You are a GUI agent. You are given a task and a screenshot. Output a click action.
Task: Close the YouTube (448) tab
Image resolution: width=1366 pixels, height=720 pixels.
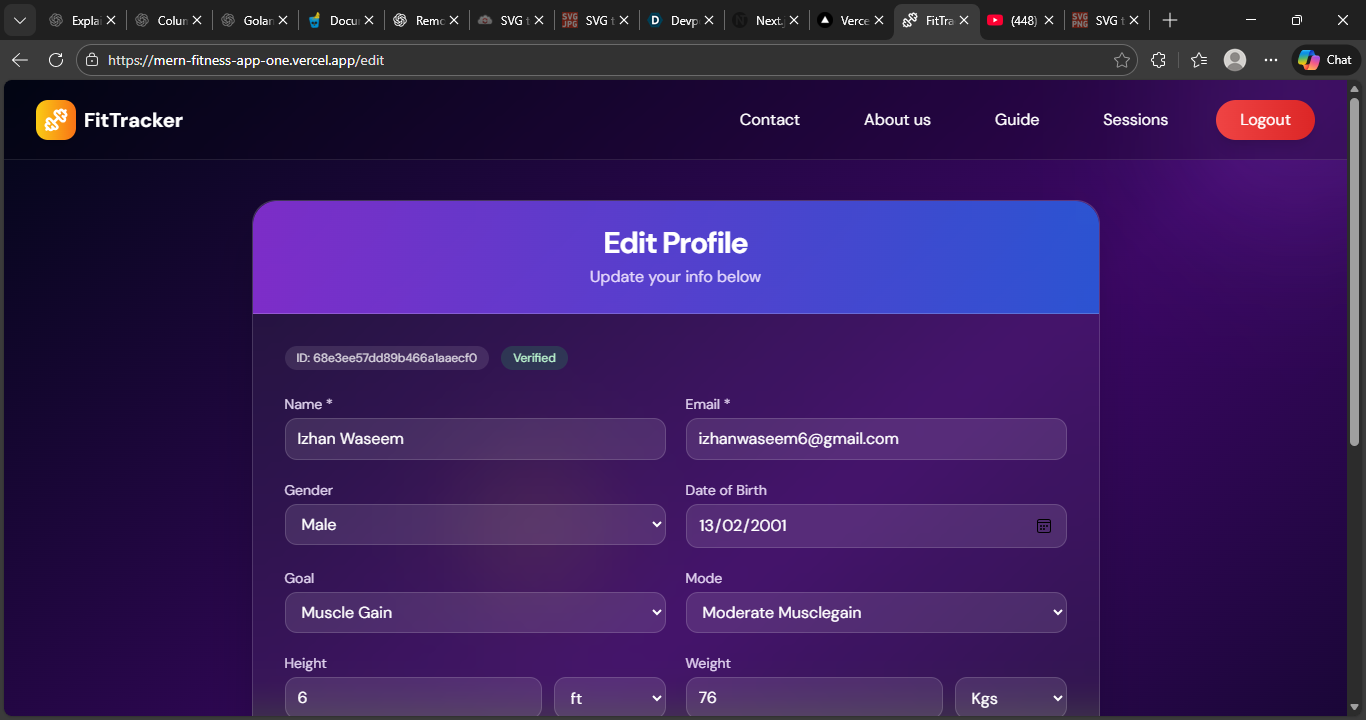(x=1047, y=20)
